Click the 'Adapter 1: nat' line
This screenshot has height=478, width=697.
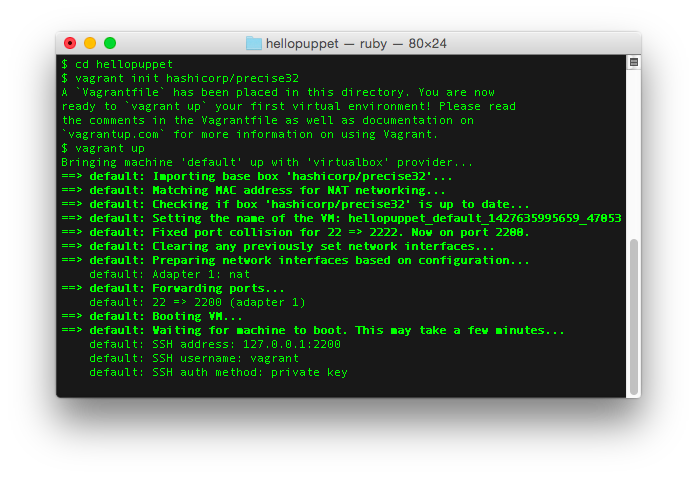click(x=169, y=274)
